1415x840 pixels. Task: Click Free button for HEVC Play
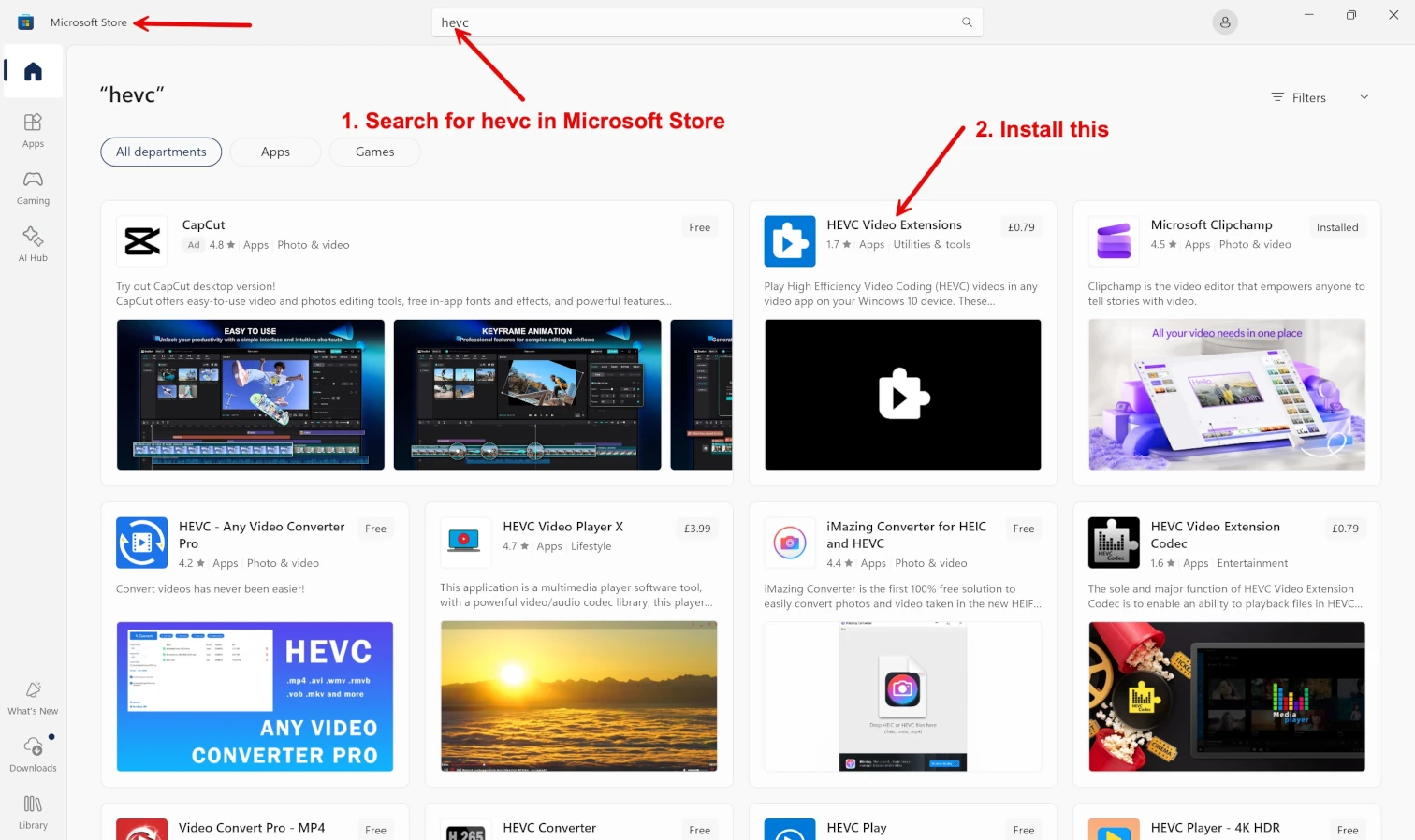1024,830
